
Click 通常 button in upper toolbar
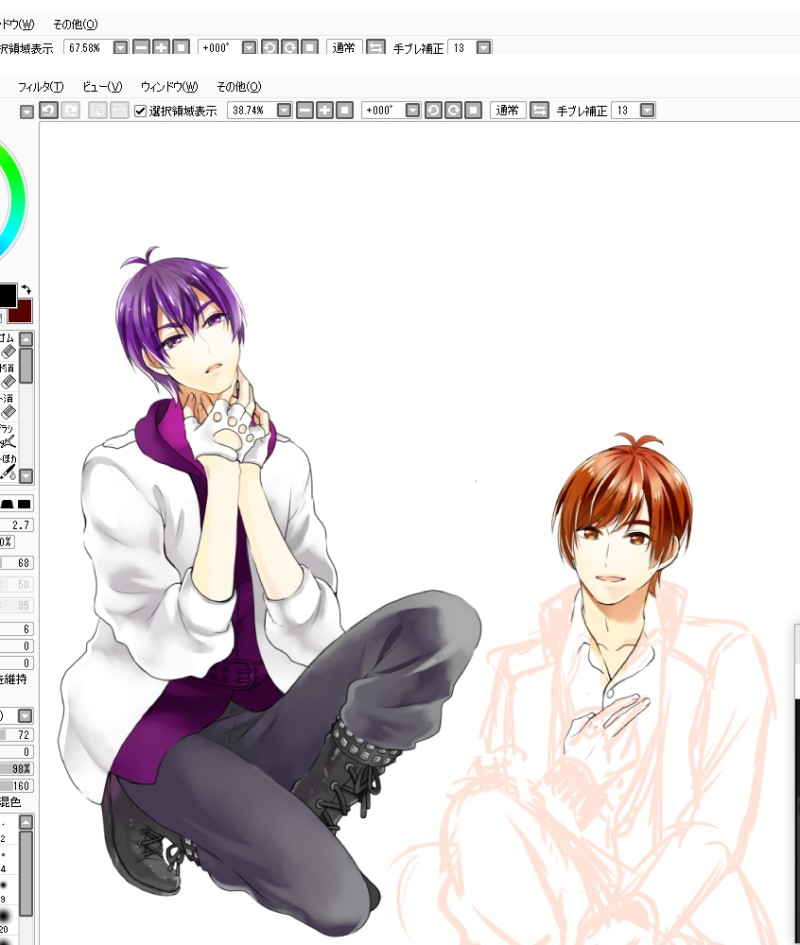coord(344,47)
